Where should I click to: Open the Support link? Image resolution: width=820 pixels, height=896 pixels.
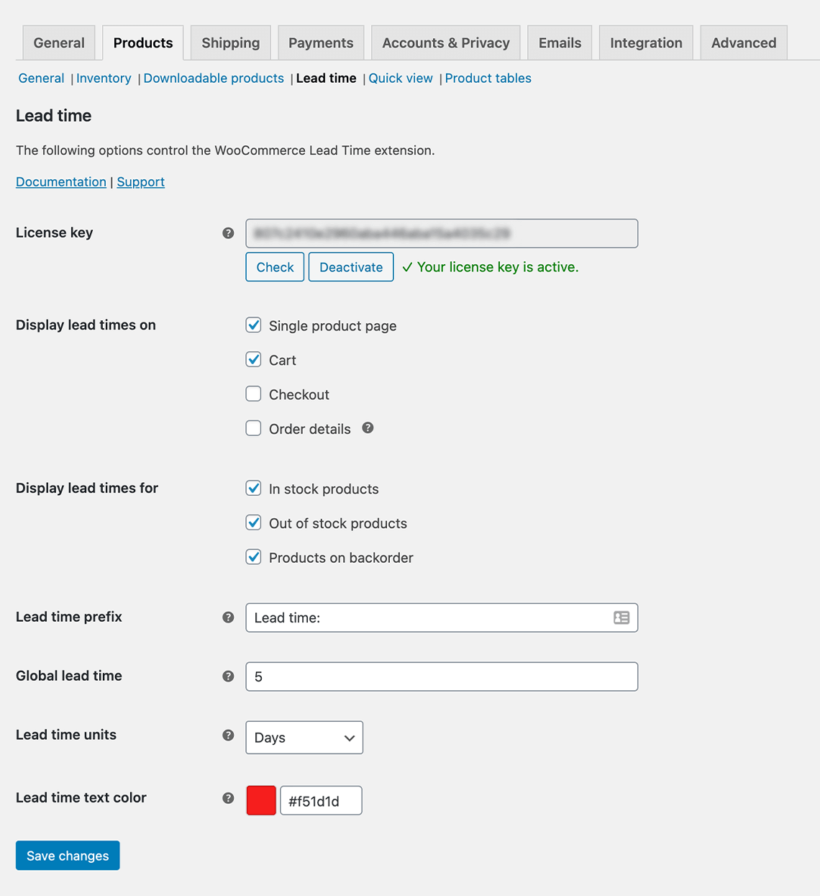point(141,182)
